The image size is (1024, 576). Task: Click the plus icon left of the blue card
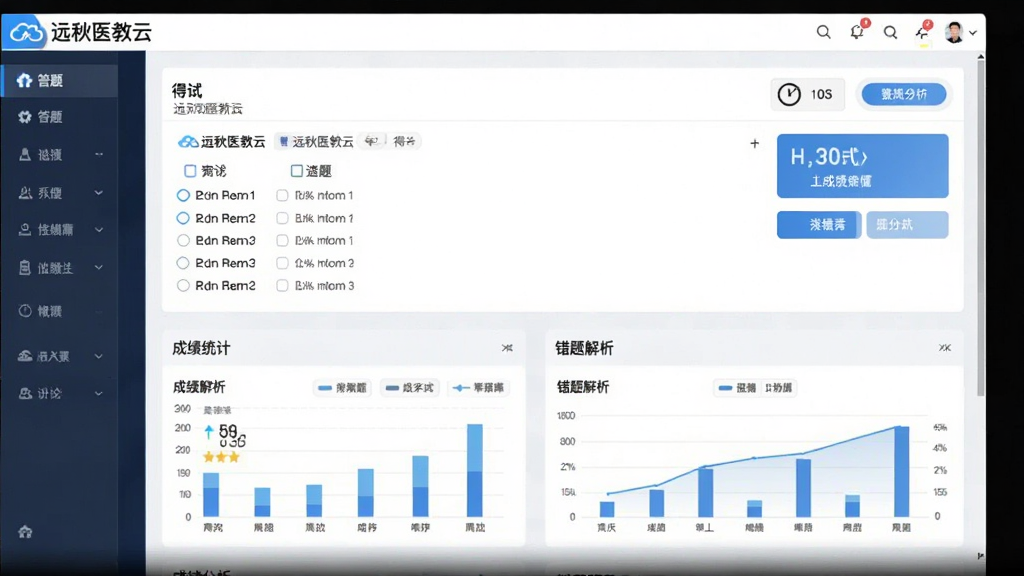tap(754, 144)
